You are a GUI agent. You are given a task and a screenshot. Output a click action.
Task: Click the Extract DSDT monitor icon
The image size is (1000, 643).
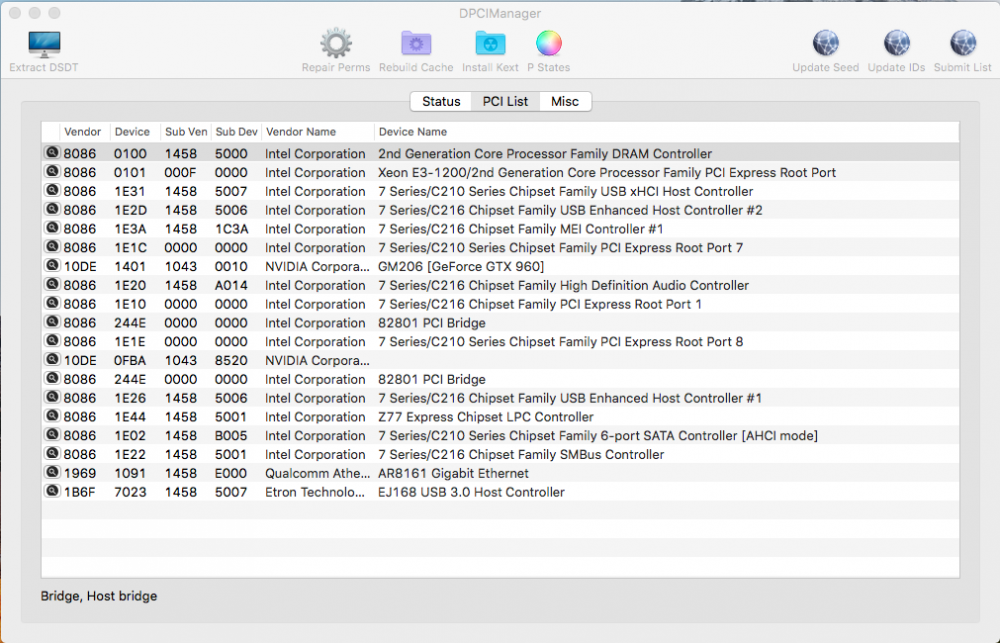tap(44, 44)
